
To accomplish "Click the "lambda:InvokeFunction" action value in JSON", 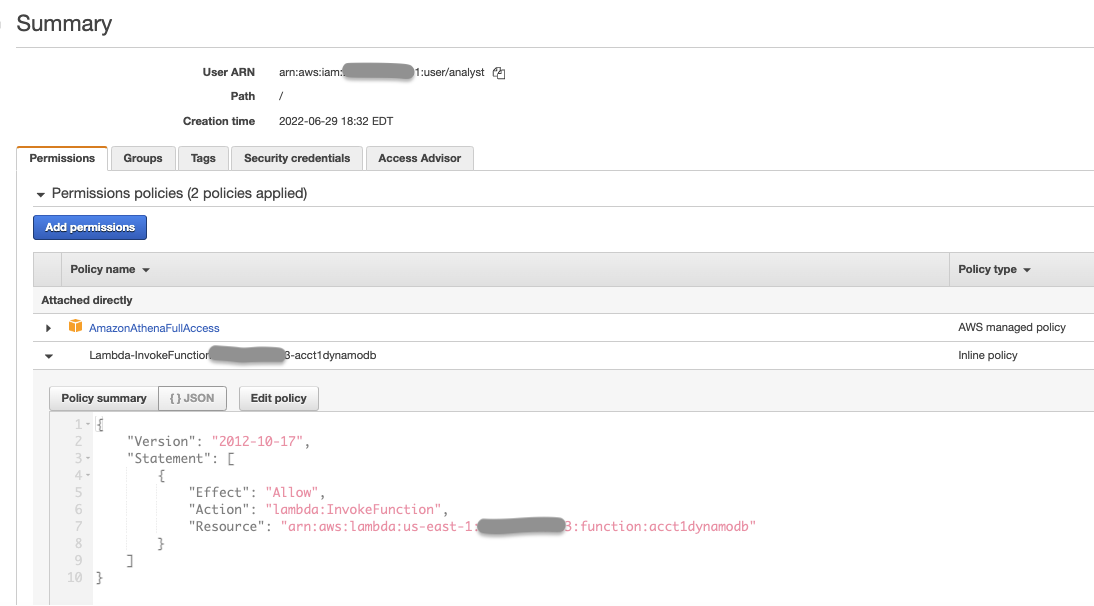I will 353,509.
